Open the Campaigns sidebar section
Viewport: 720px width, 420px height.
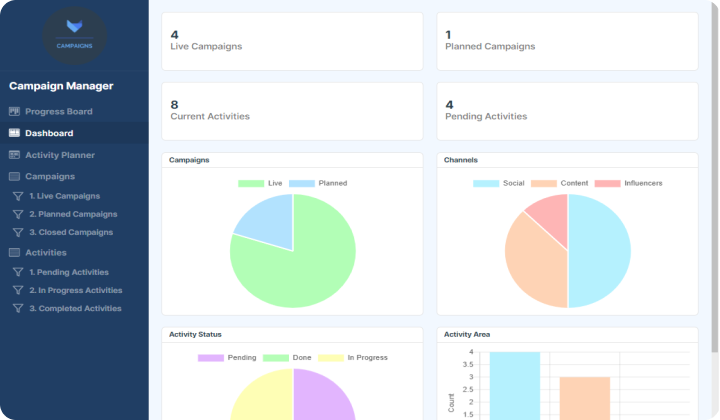[50, 176]
